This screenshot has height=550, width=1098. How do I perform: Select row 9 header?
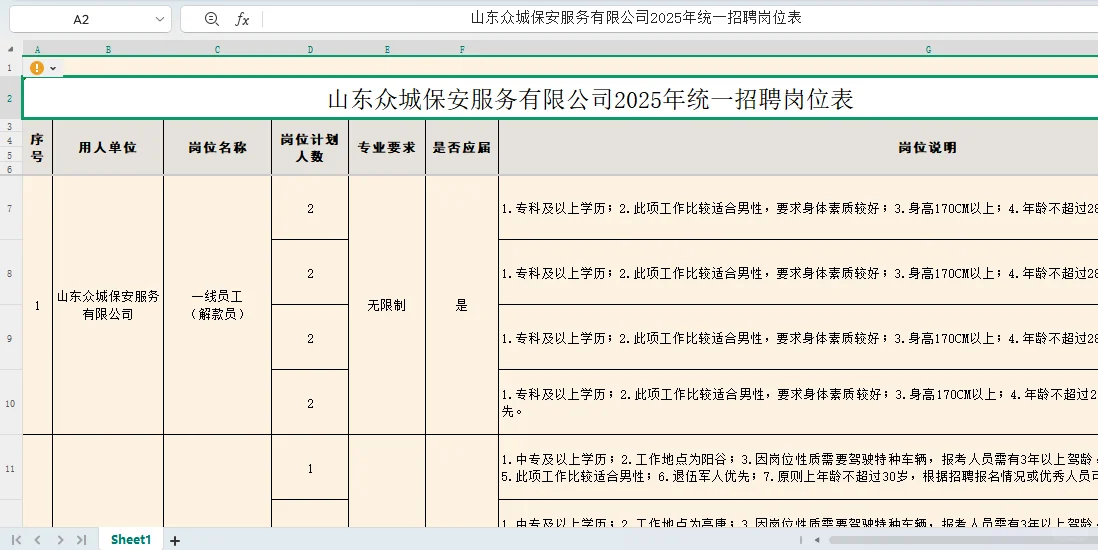(10, 338)
